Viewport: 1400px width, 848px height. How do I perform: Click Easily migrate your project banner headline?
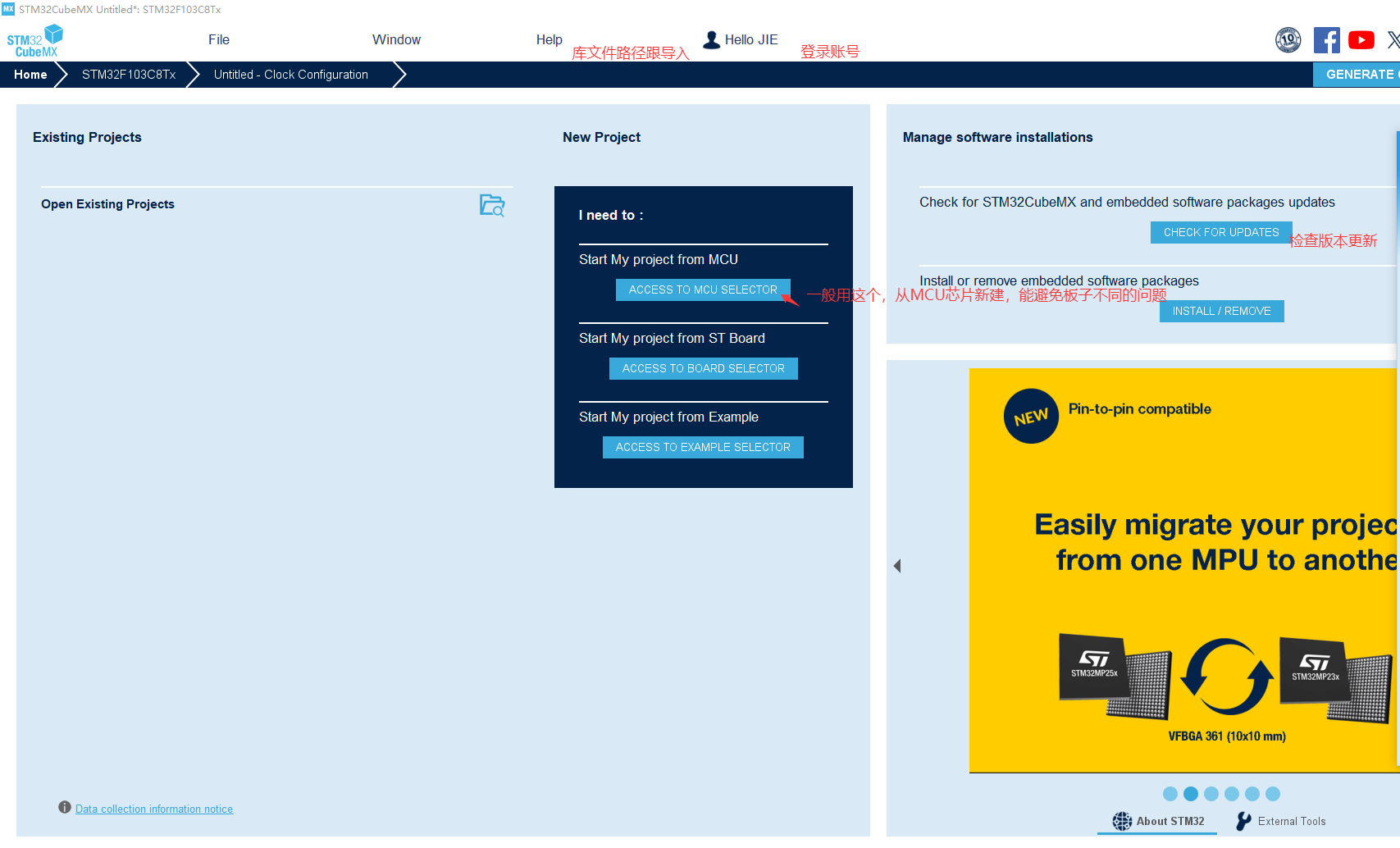1217,542
